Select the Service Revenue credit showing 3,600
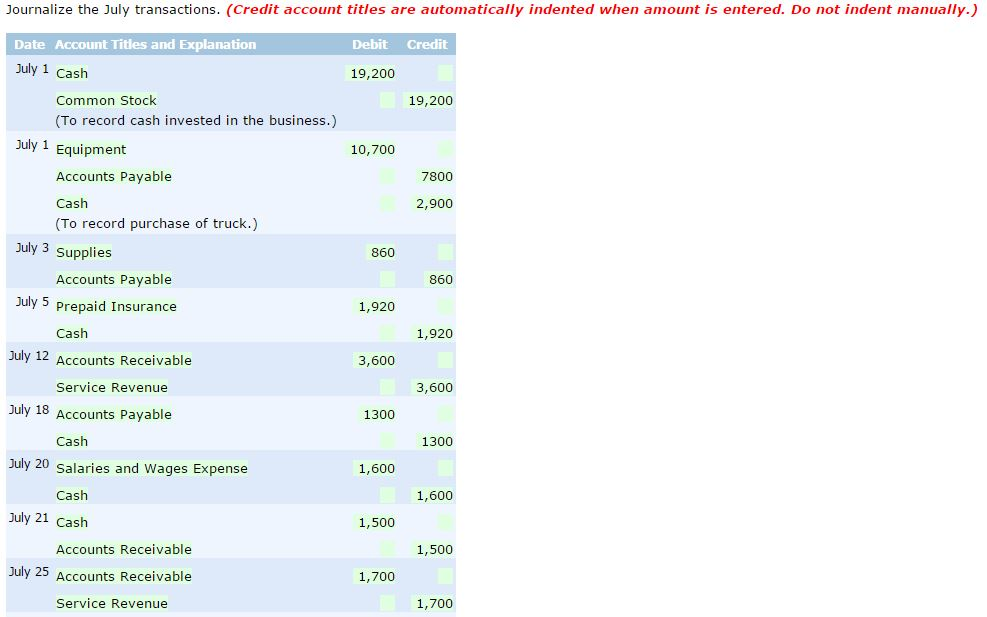The height and width of the screenshot is (617, 987). [430, 387]
